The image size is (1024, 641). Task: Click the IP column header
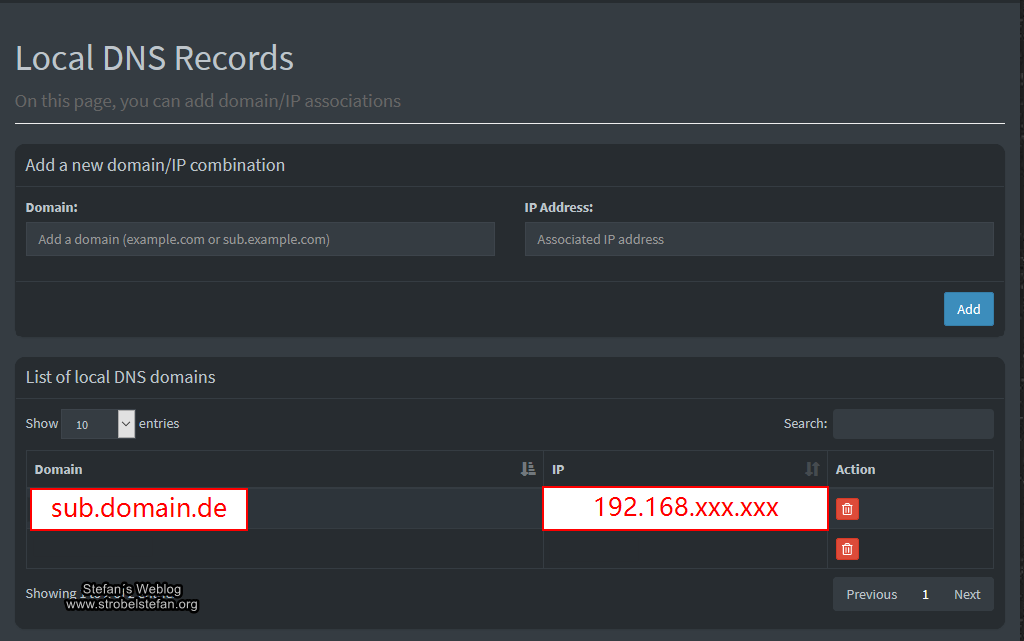coord(556,469)
